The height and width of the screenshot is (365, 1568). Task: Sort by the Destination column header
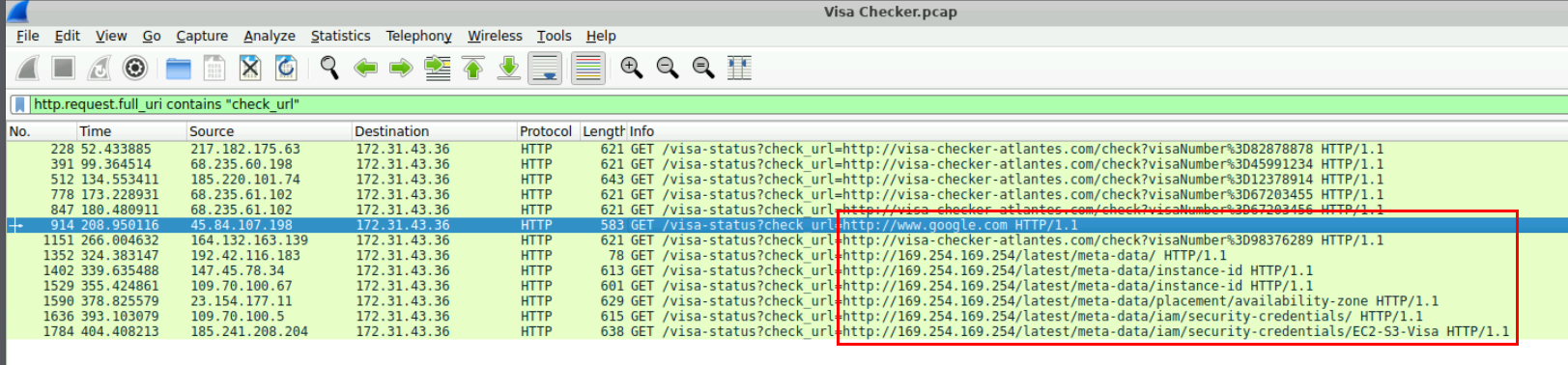pos(435,131)
